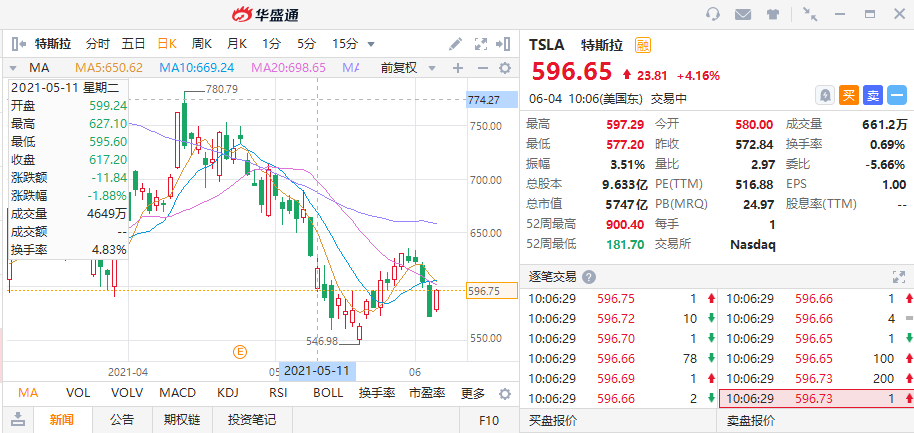Open the 公告 tab
The height and width of the screenshot is (433, 914).
tap(122, 420)
